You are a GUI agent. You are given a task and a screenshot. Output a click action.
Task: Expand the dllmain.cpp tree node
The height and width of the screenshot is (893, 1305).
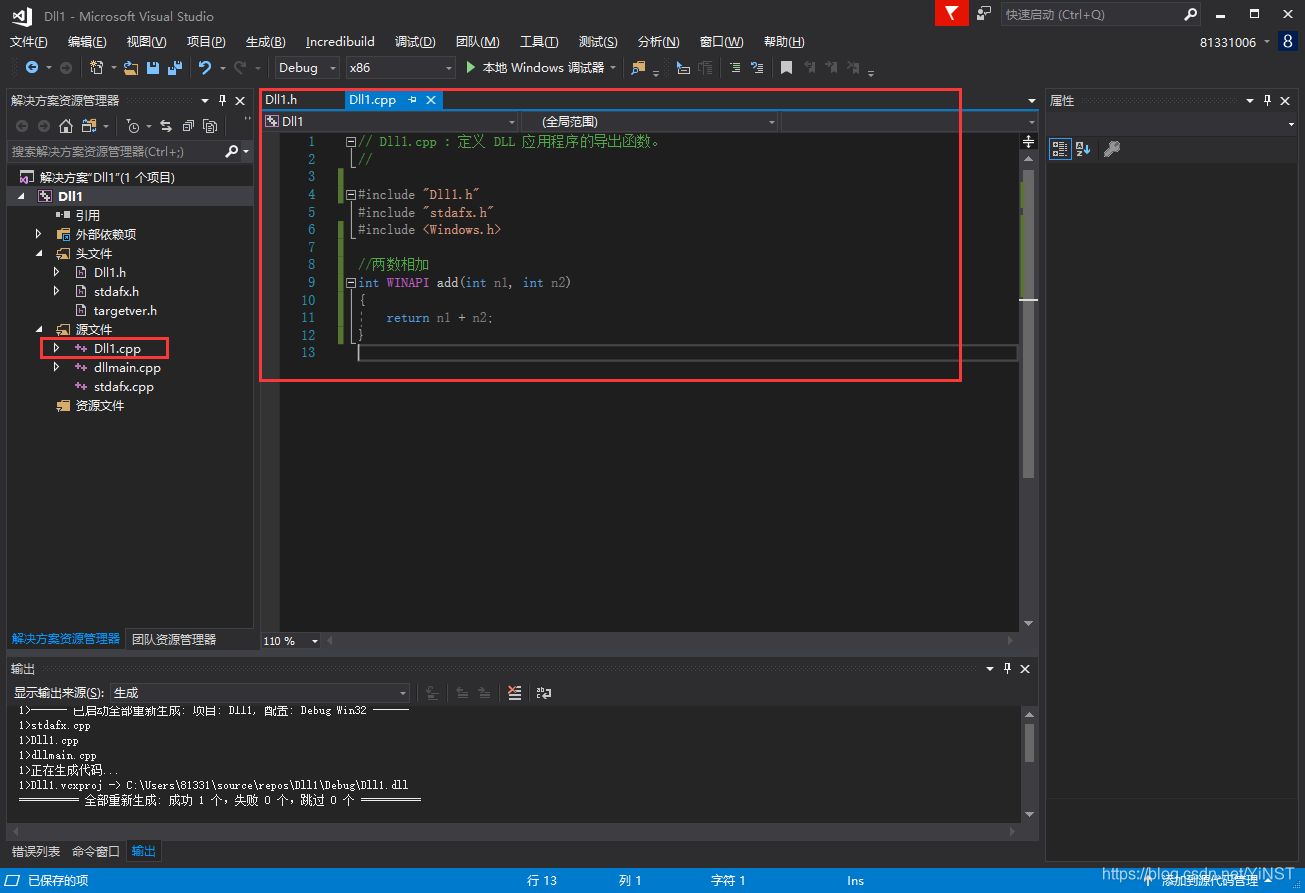(x=57, y=367)
